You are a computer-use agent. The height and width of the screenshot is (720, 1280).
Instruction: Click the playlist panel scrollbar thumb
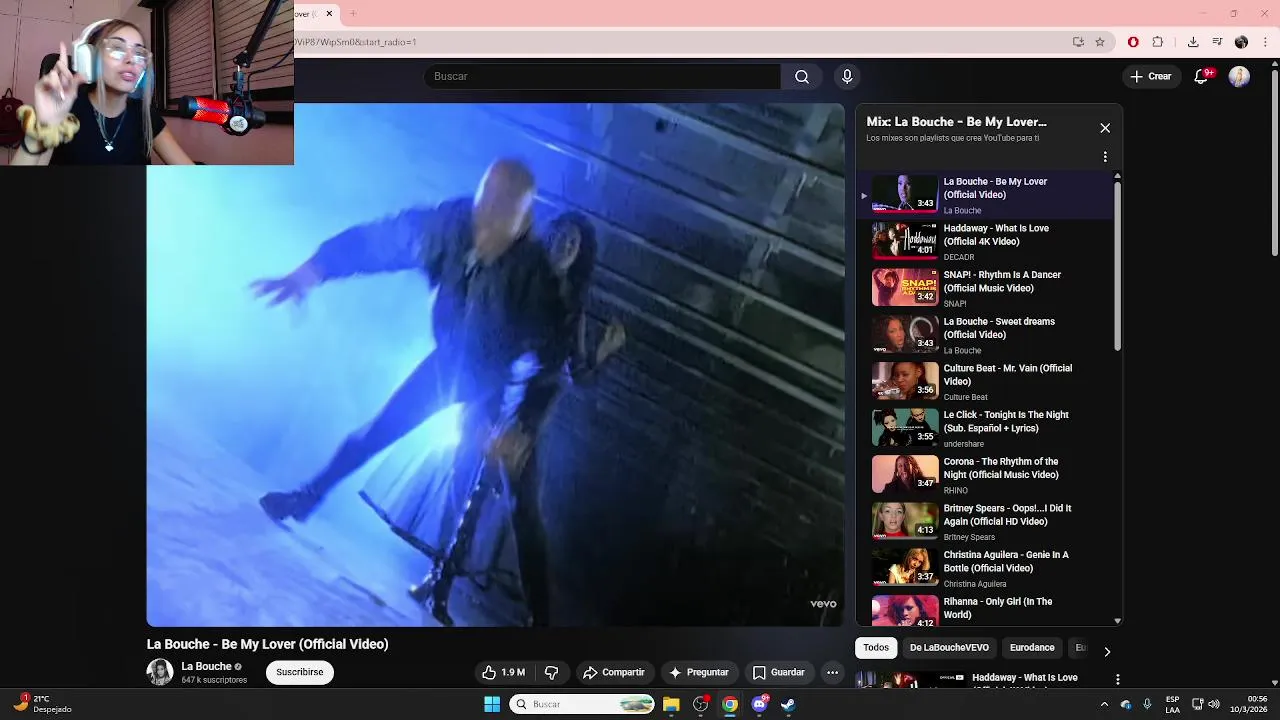[1117, 266]
